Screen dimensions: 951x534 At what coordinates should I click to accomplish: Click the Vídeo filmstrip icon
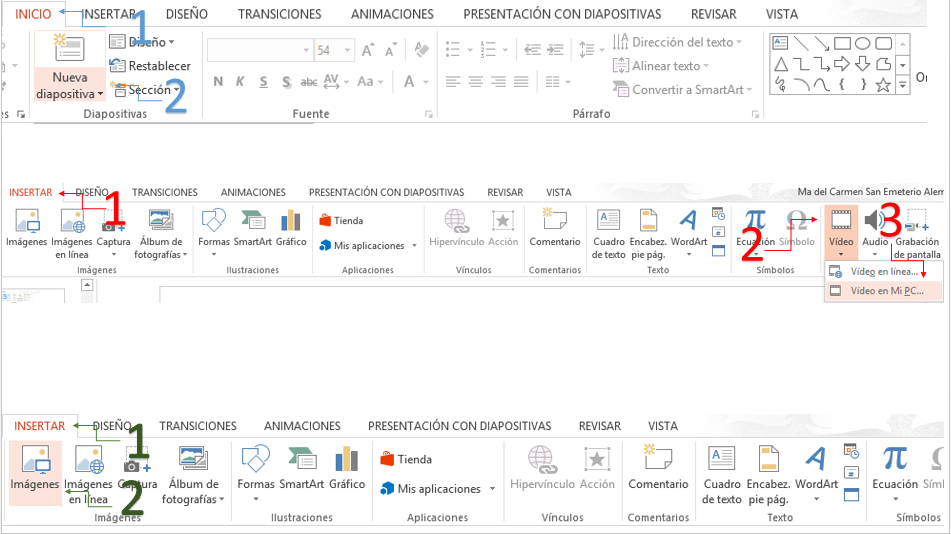[841, 220]
